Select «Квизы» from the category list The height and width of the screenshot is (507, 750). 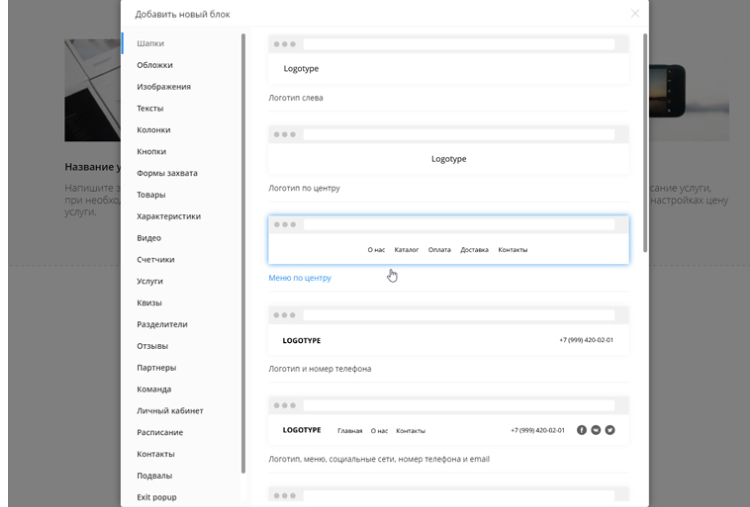pyautogui.click(x=149, y=303)
